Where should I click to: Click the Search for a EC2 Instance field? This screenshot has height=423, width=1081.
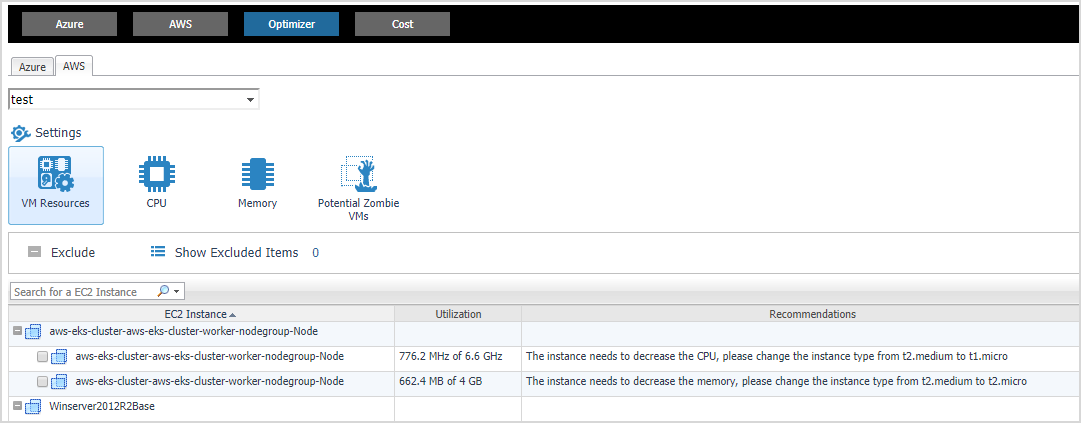(x=84, y=292)
